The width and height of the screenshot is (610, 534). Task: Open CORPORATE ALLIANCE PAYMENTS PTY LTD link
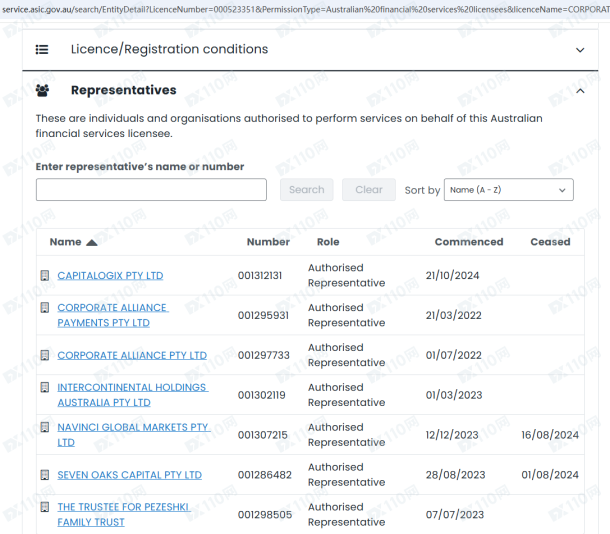pyautogui.click(x=113, y=315)
